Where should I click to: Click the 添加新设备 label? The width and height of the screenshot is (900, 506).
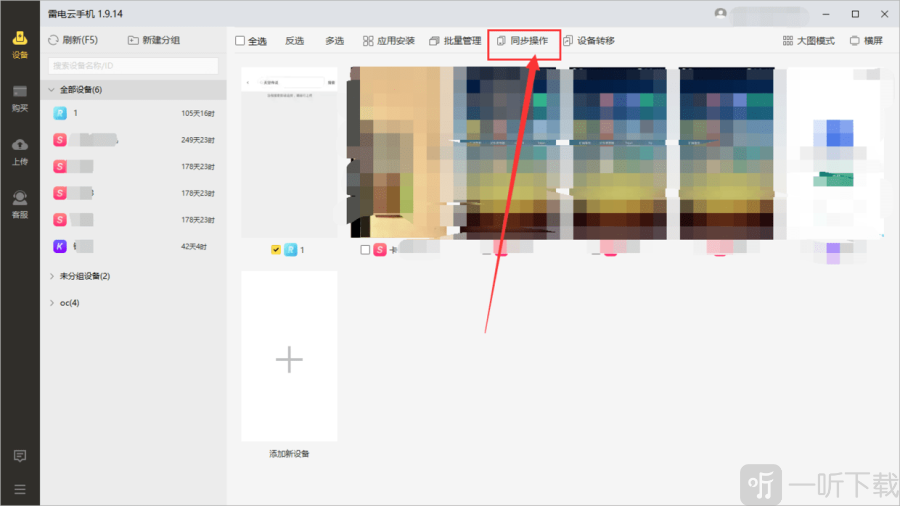click(x=289, y=454)
